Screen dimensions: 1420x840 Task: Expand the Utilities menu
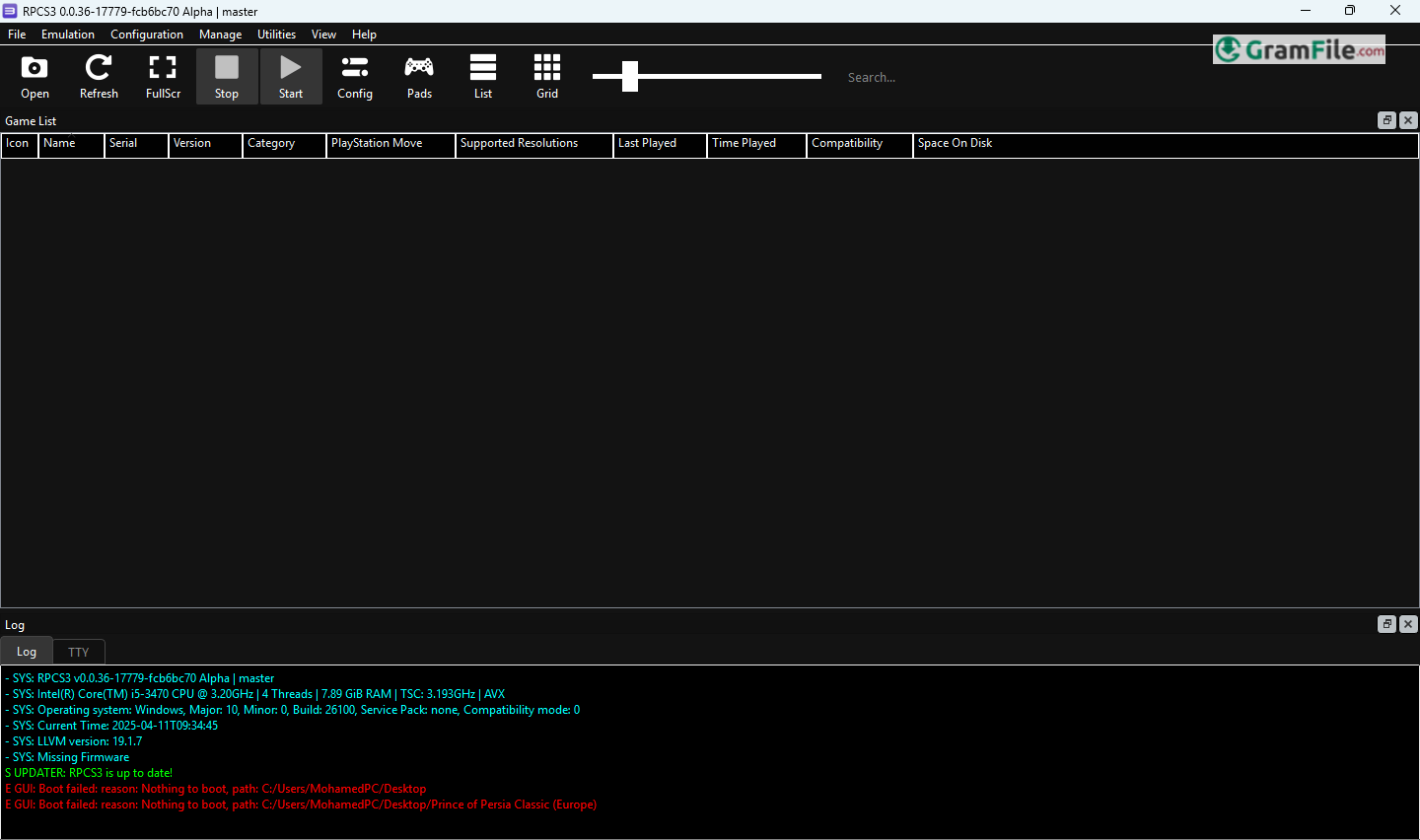click(x=276, y=35)
